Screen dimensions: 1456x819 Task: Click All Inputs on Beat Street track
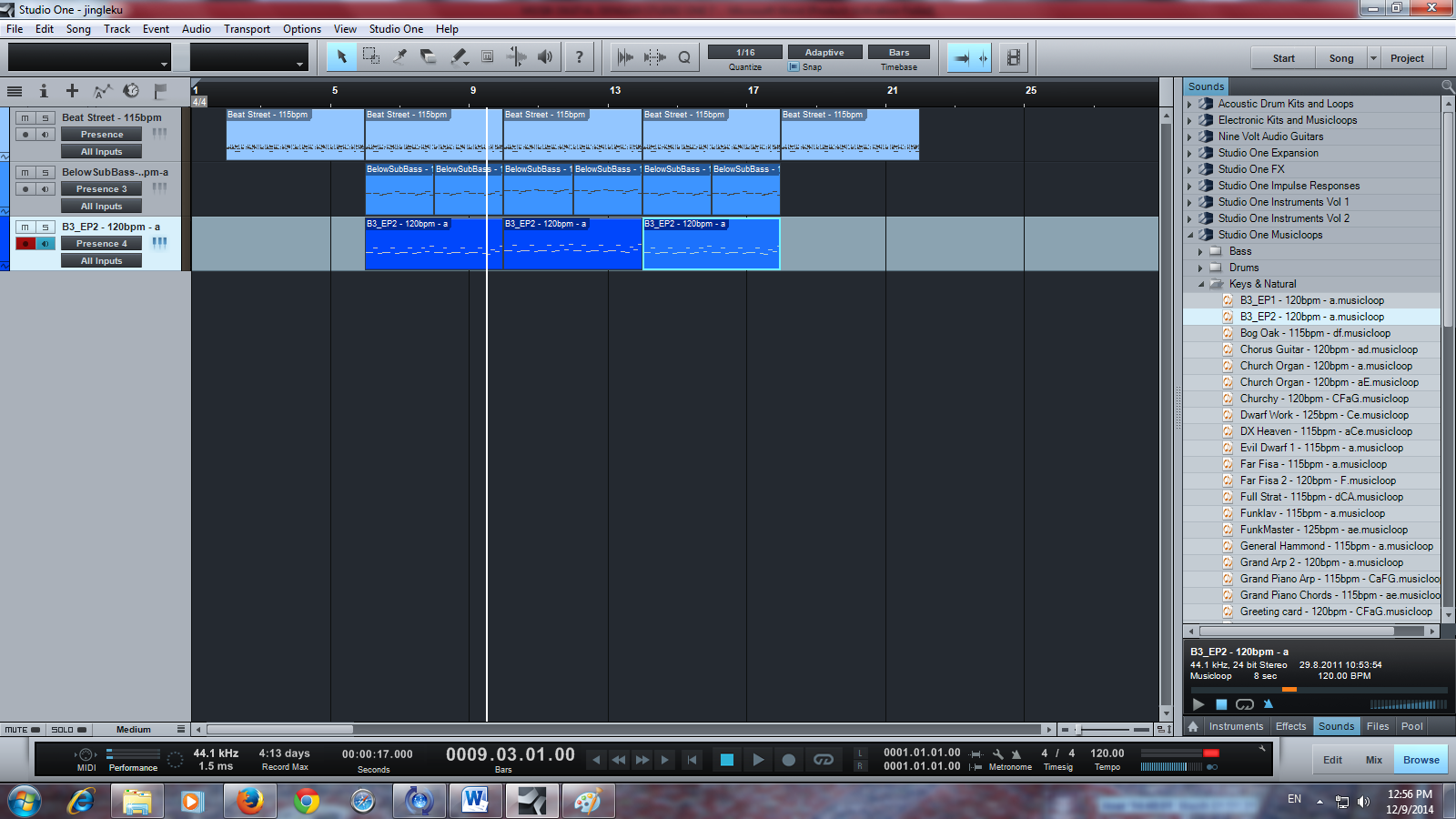tap(101, 152)
